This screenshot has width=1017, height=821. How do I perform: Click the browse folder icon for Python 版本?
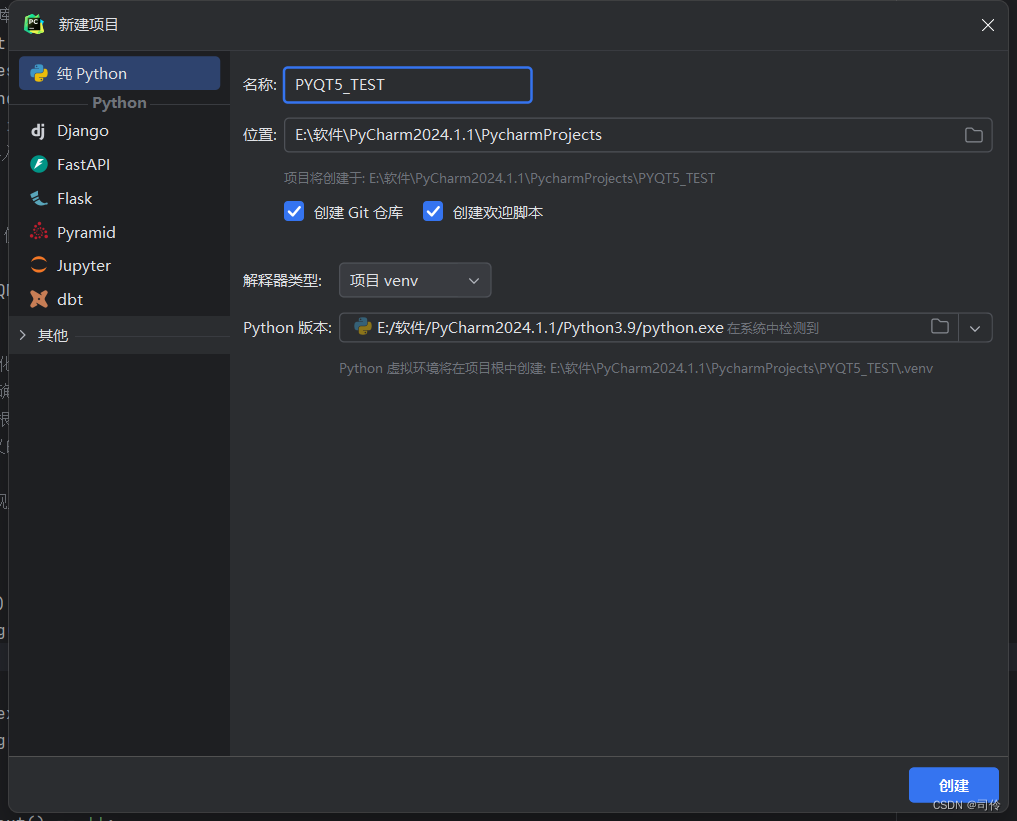939,327
